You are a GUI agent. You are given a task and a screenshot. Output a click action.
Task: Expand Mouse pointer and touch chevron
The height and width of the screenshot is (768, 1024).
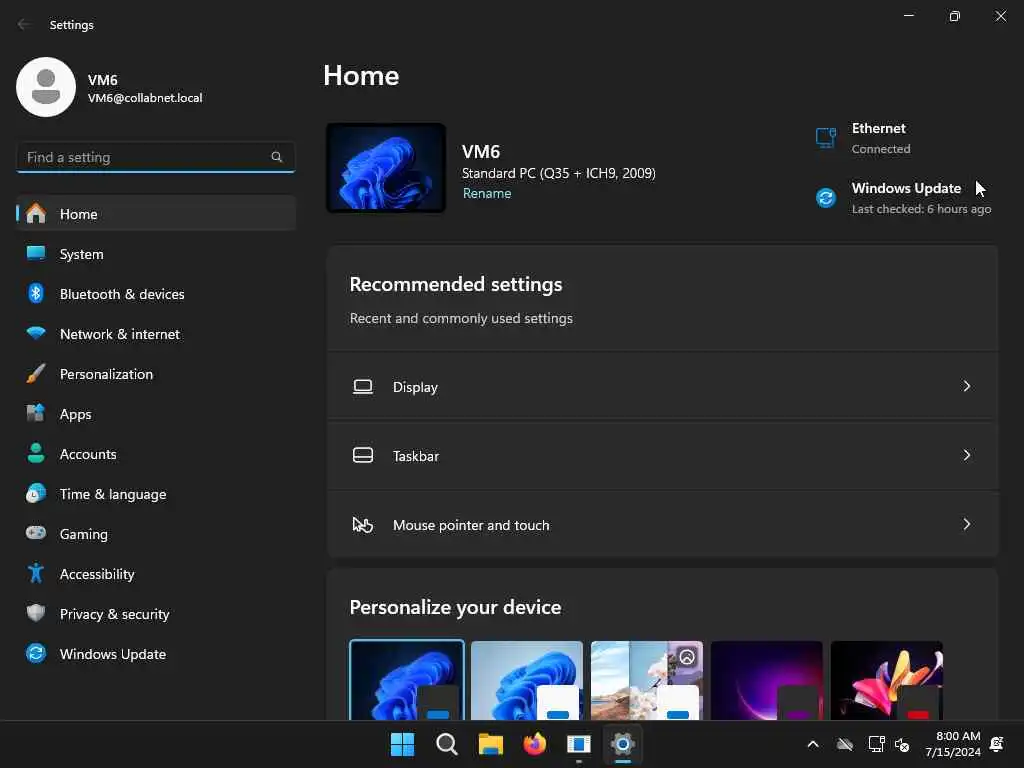tap(967, 524)
